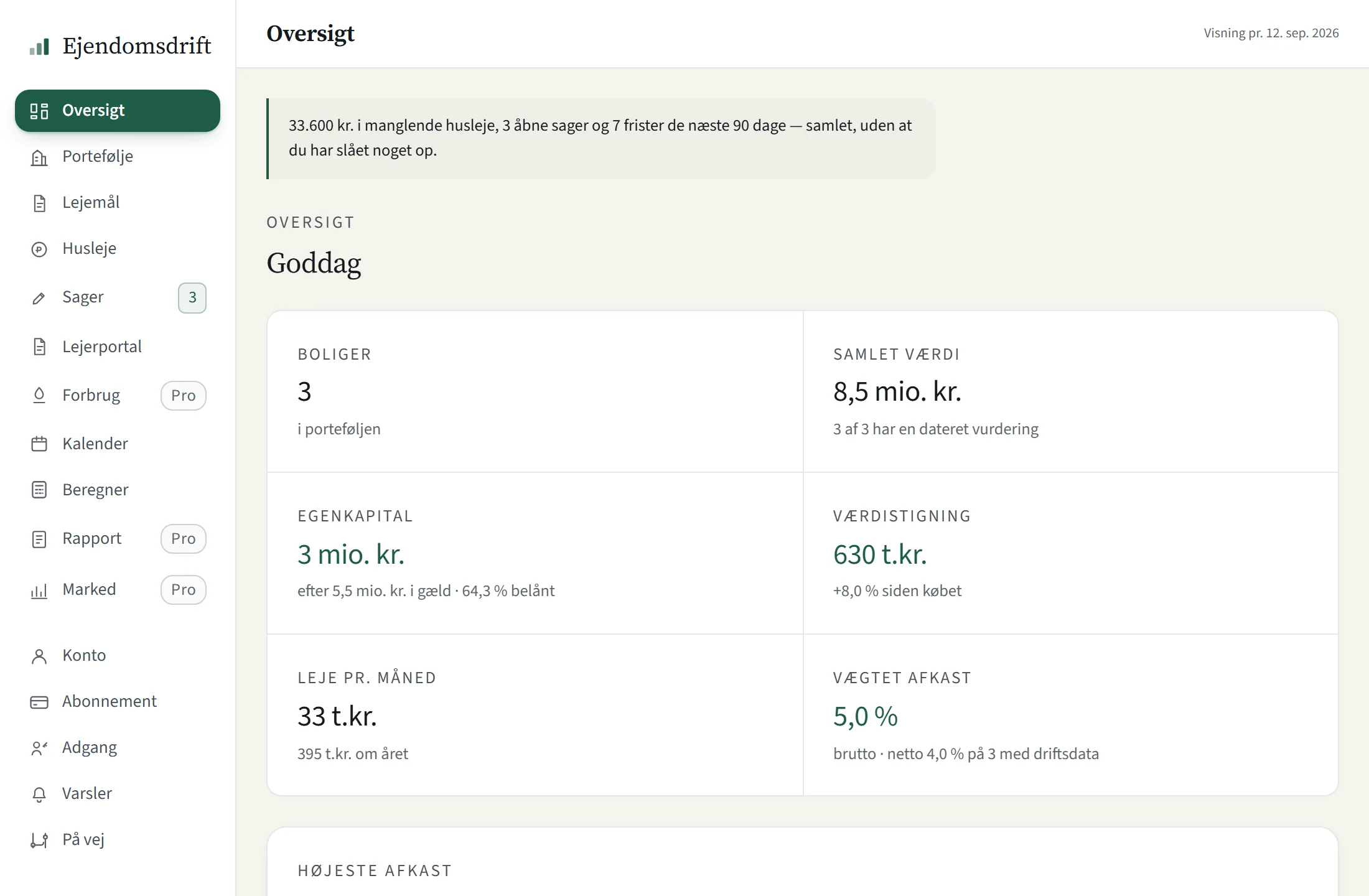This screenshot has height=896, width=1369.
Task: Click the Marked chart icon
Action: [x=39, y=590]
